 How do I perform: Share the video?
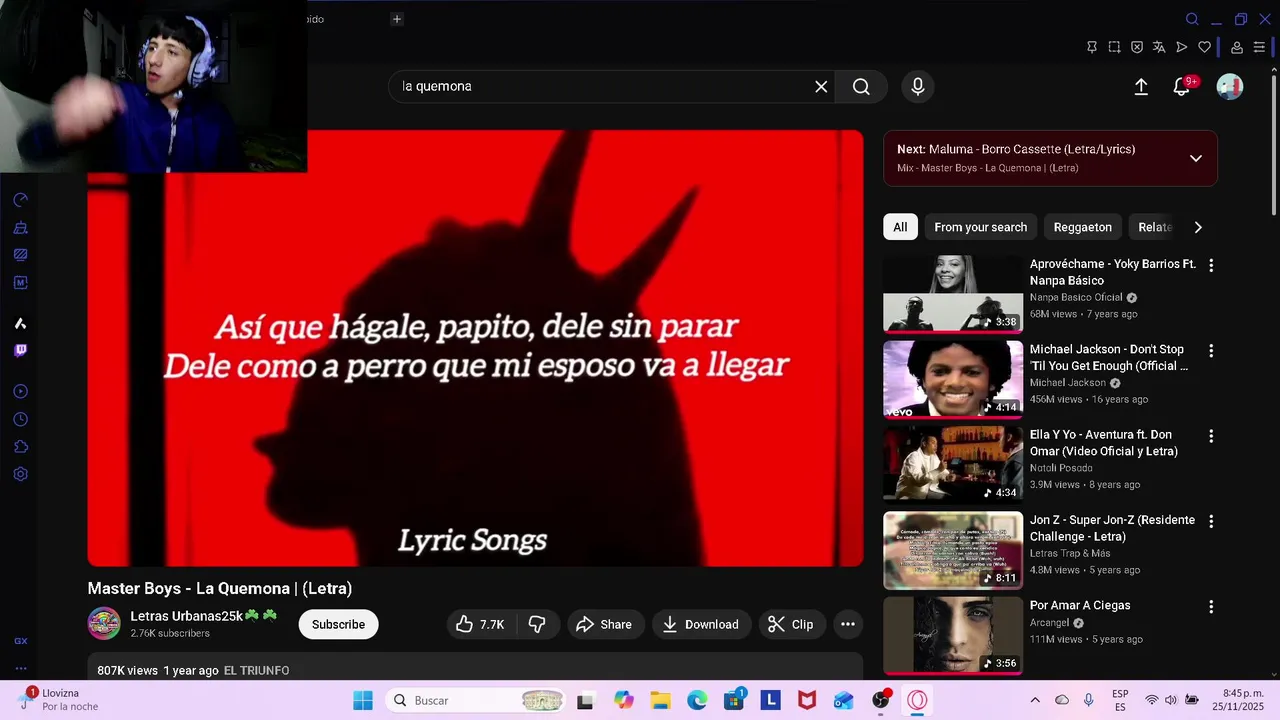pyautogui.click(x=605, y=624)
